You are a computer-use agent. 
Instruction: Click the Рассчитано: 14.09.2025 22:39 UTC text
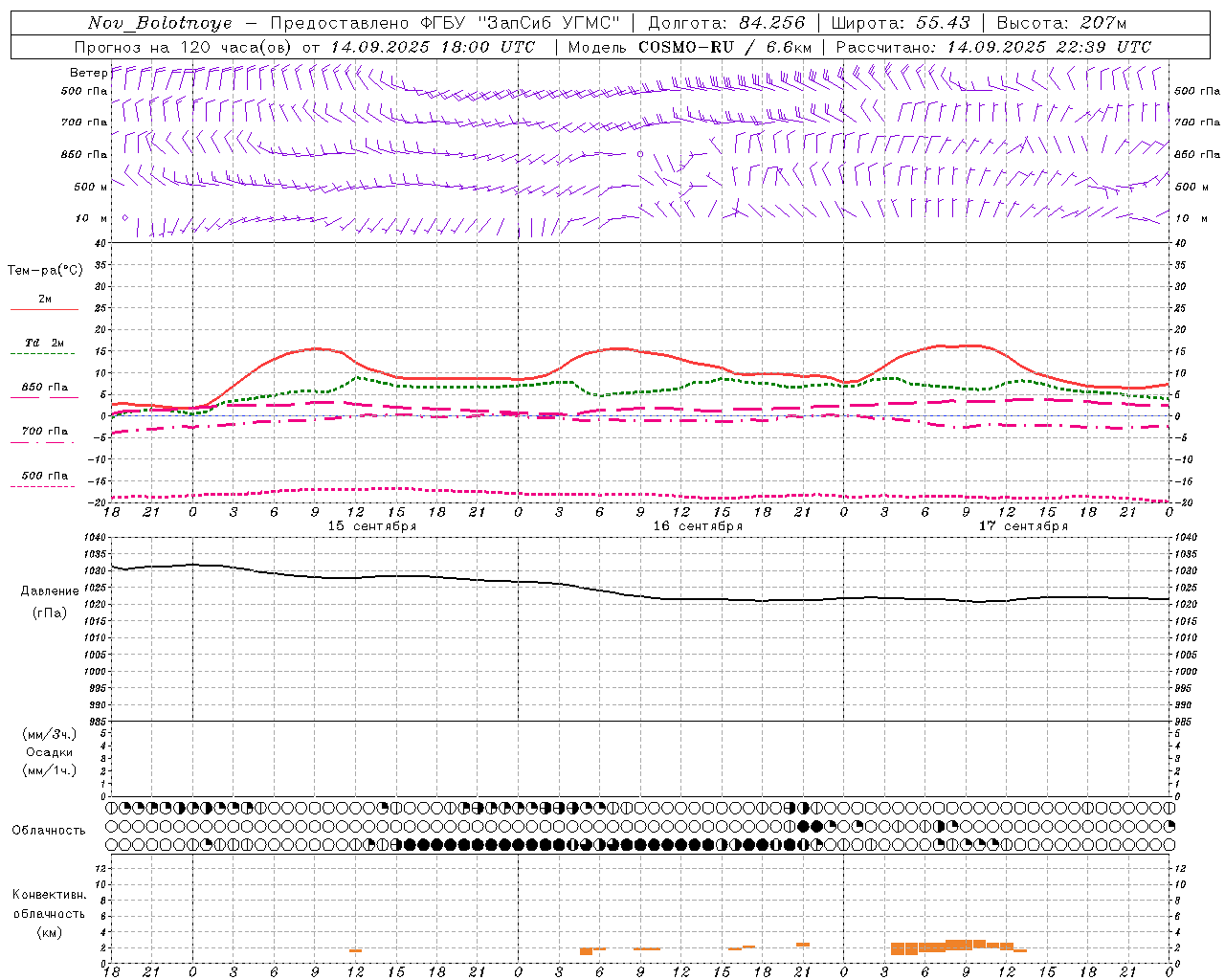(993, 47)
